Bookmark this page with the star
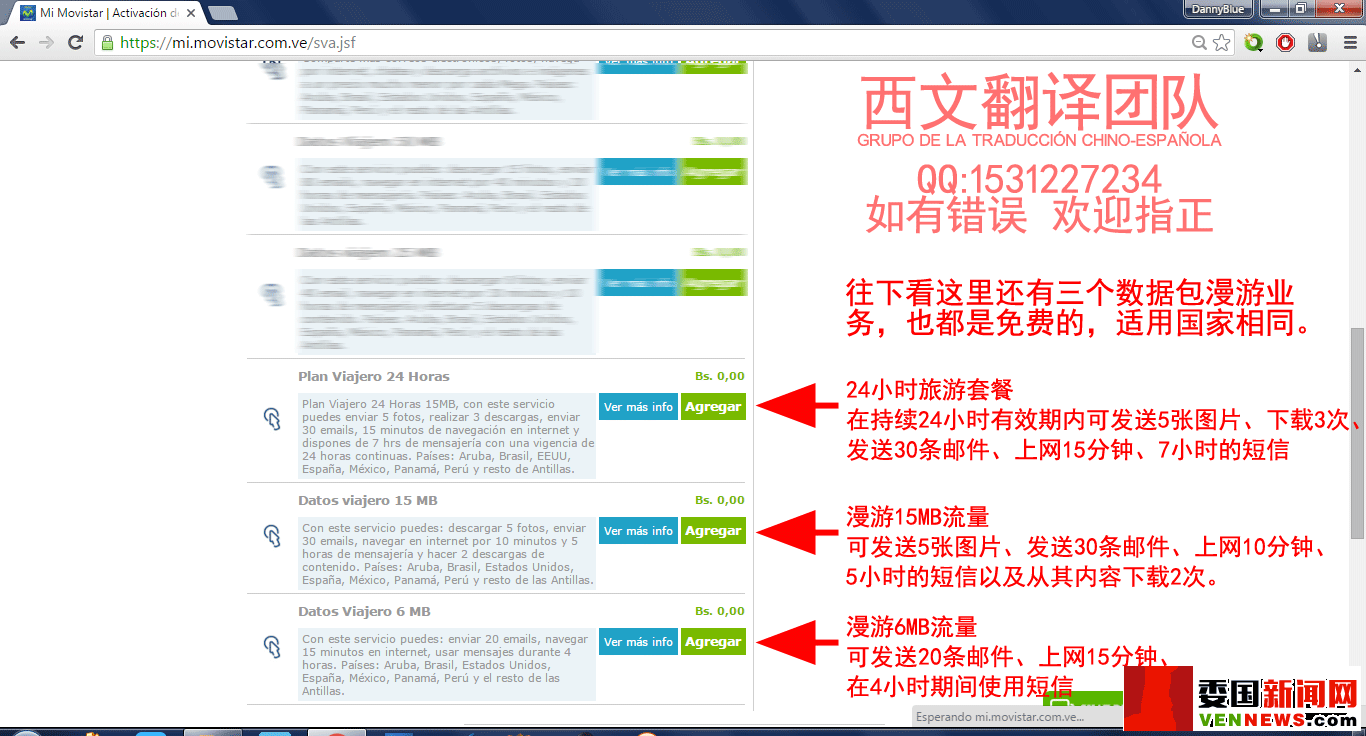 [x=1221, y=43]
